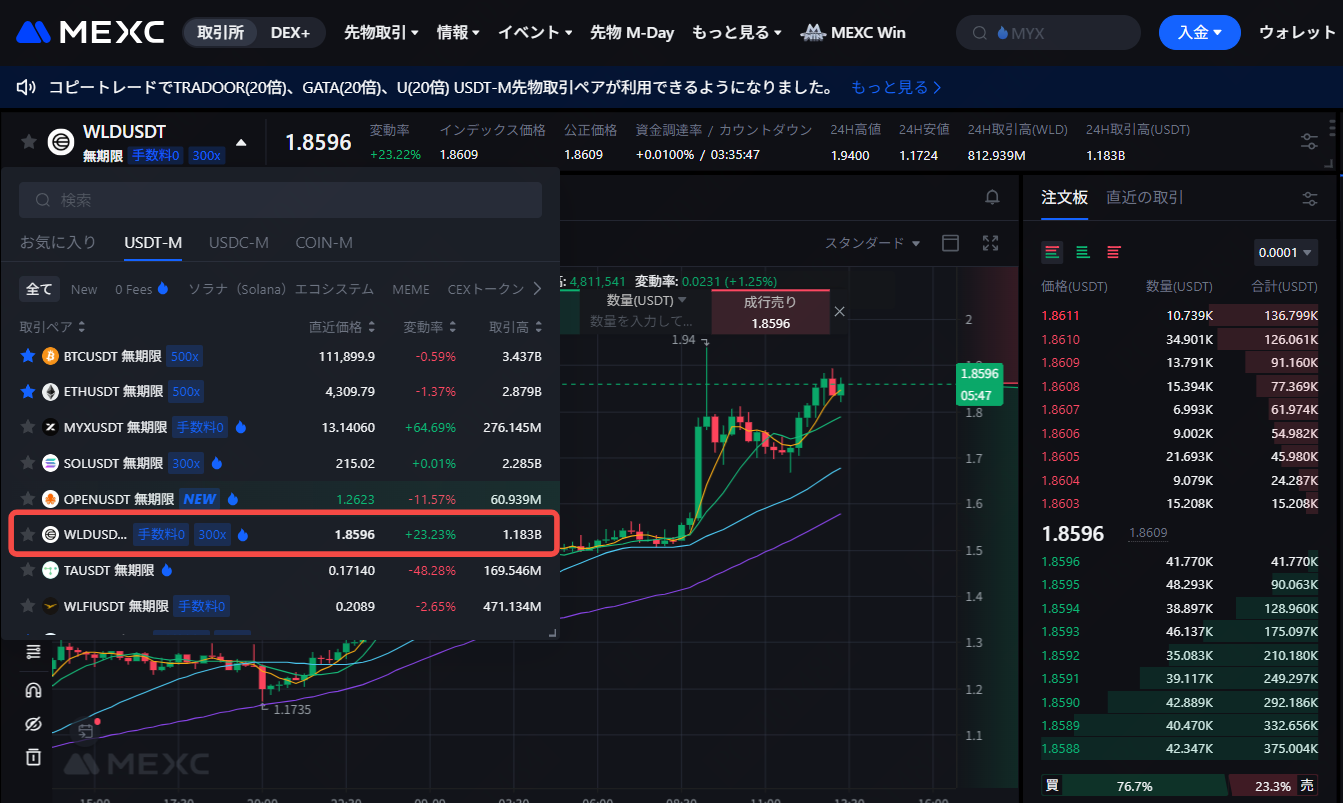Screen dimensions: 1343x803
Task: Enter fullscreen chart mode
Action: (991, 243)
